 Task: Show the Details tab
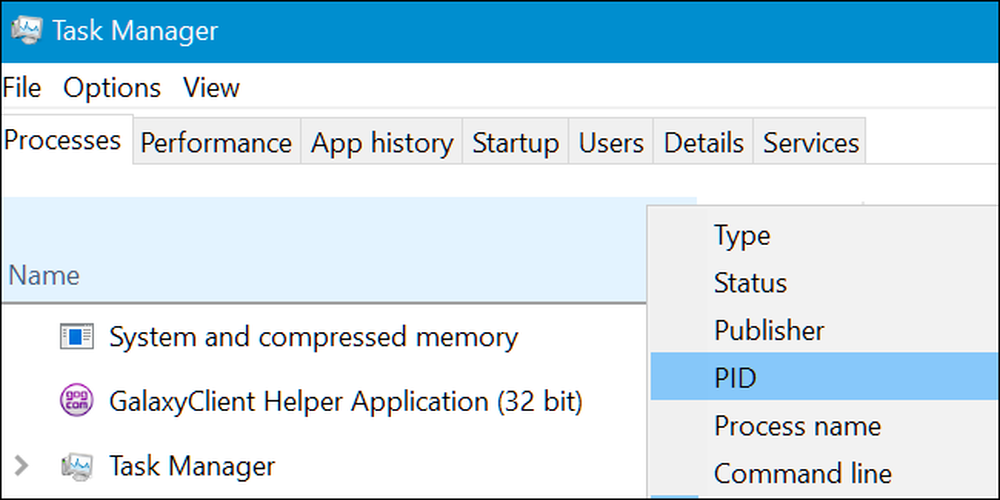point(703,143)
